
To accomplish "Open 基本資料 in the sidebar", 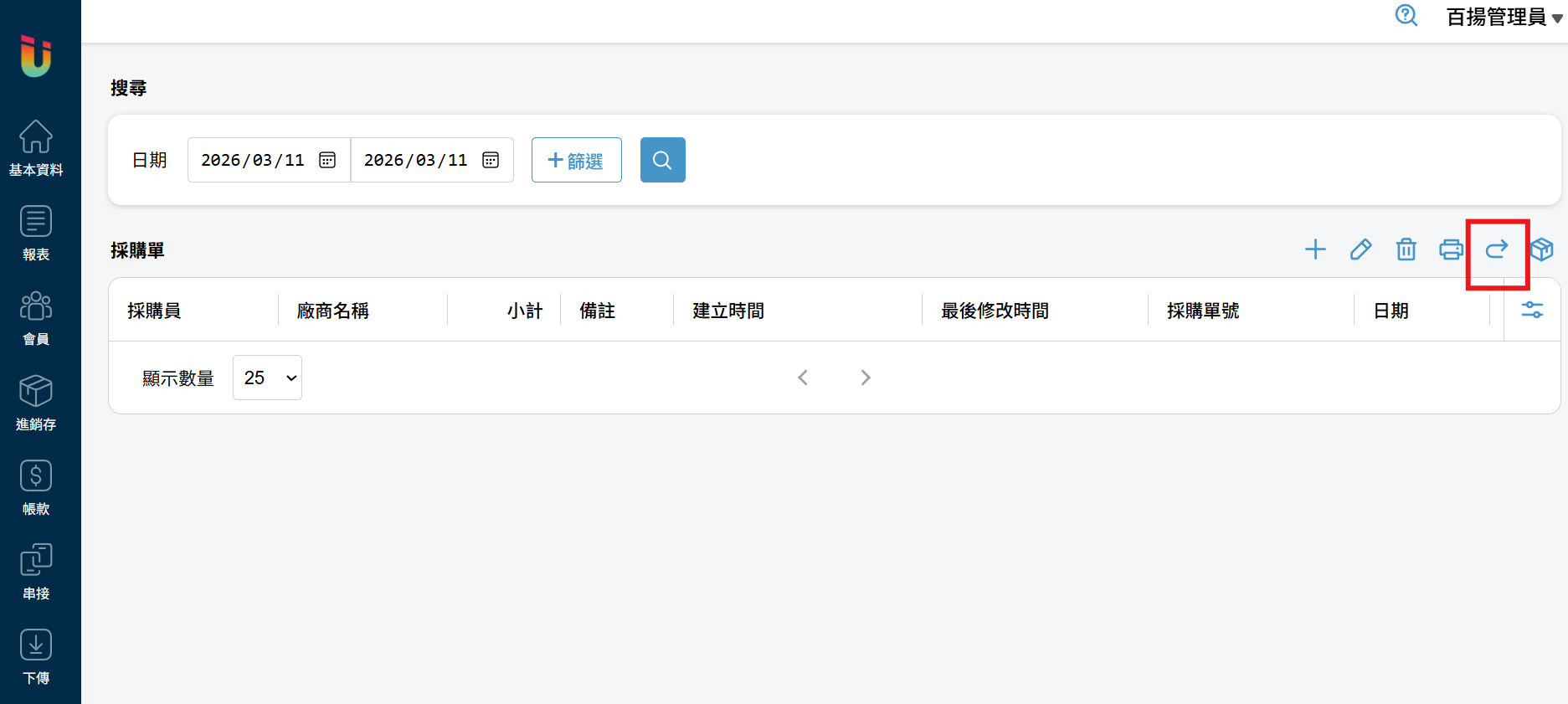I will click(x=36, y=148).
